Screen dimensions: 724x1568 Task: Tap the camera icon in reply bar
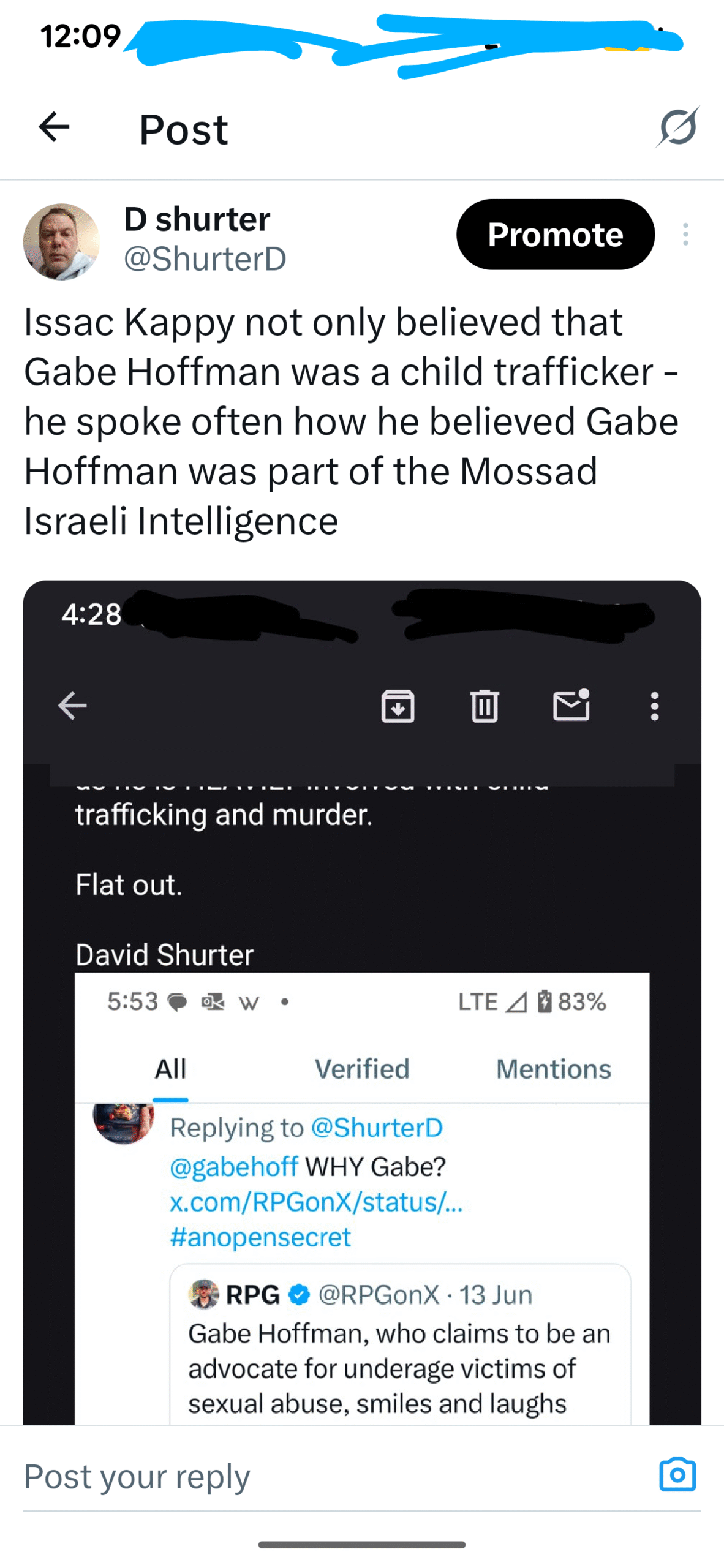(677, 1474)
